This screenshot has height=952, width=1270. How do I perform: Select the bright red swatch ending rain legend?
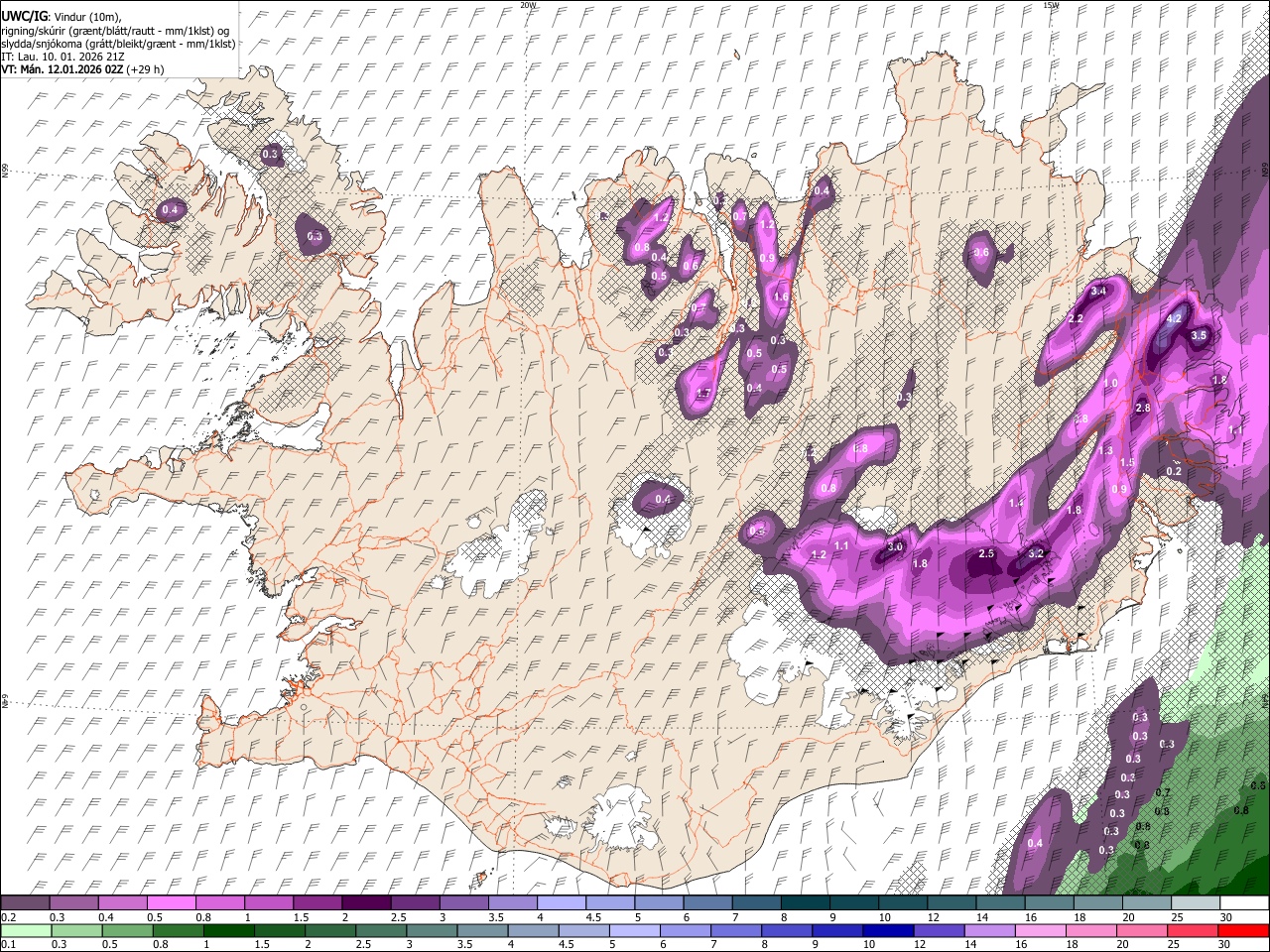point(1244,931)
